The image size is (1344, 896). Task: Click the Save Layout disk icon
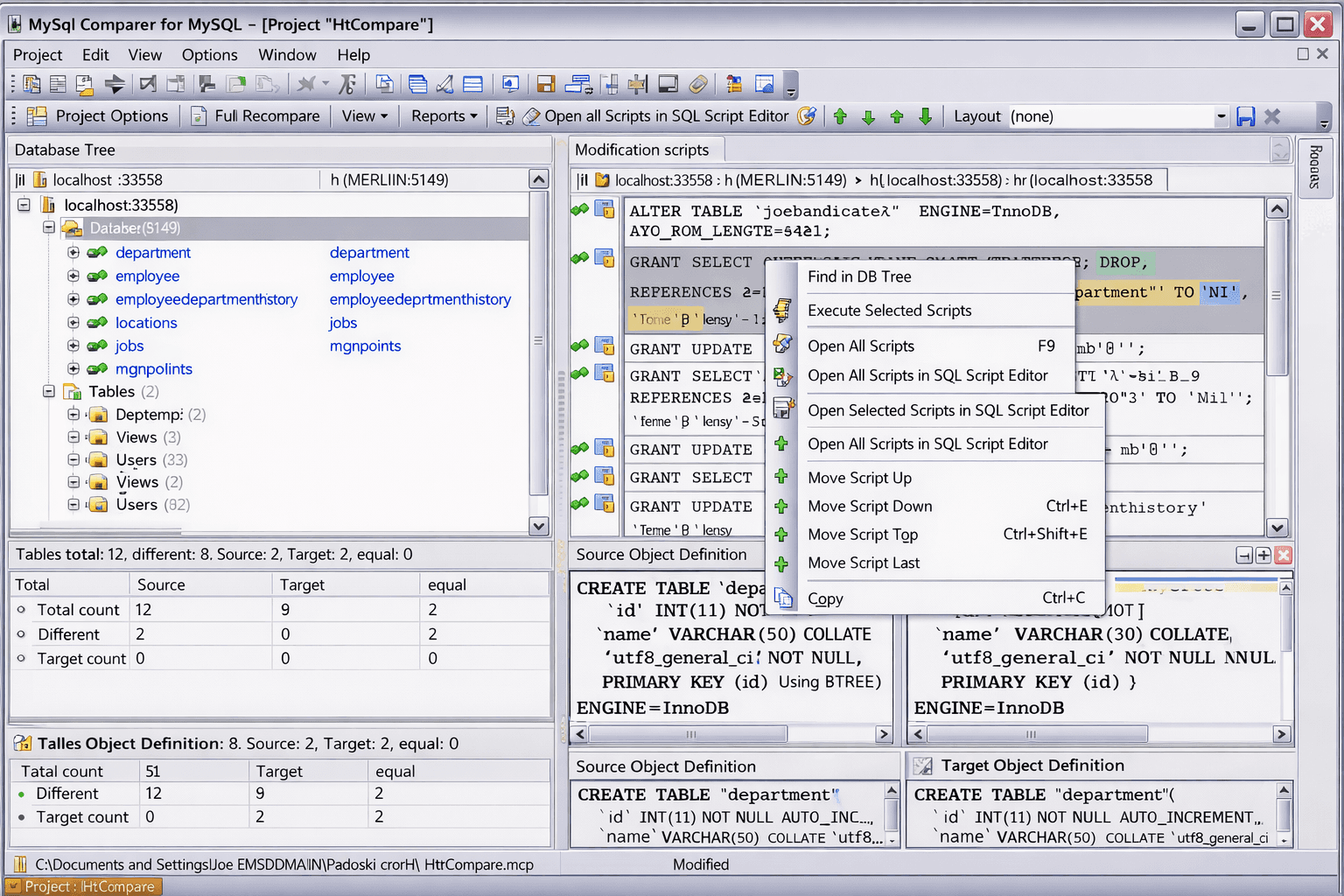[1245, 115]
